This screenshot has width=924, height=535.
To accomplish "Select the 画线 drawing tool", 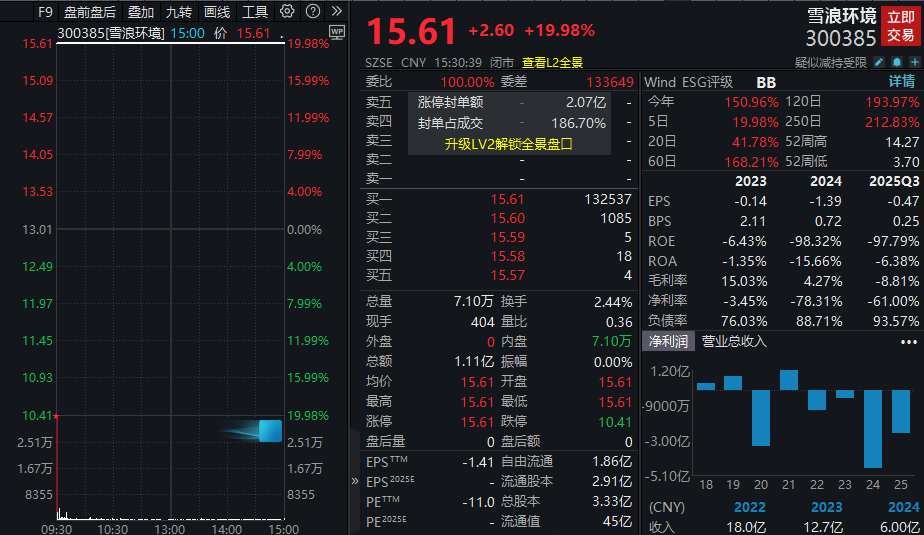I will [x=217, y=12].
